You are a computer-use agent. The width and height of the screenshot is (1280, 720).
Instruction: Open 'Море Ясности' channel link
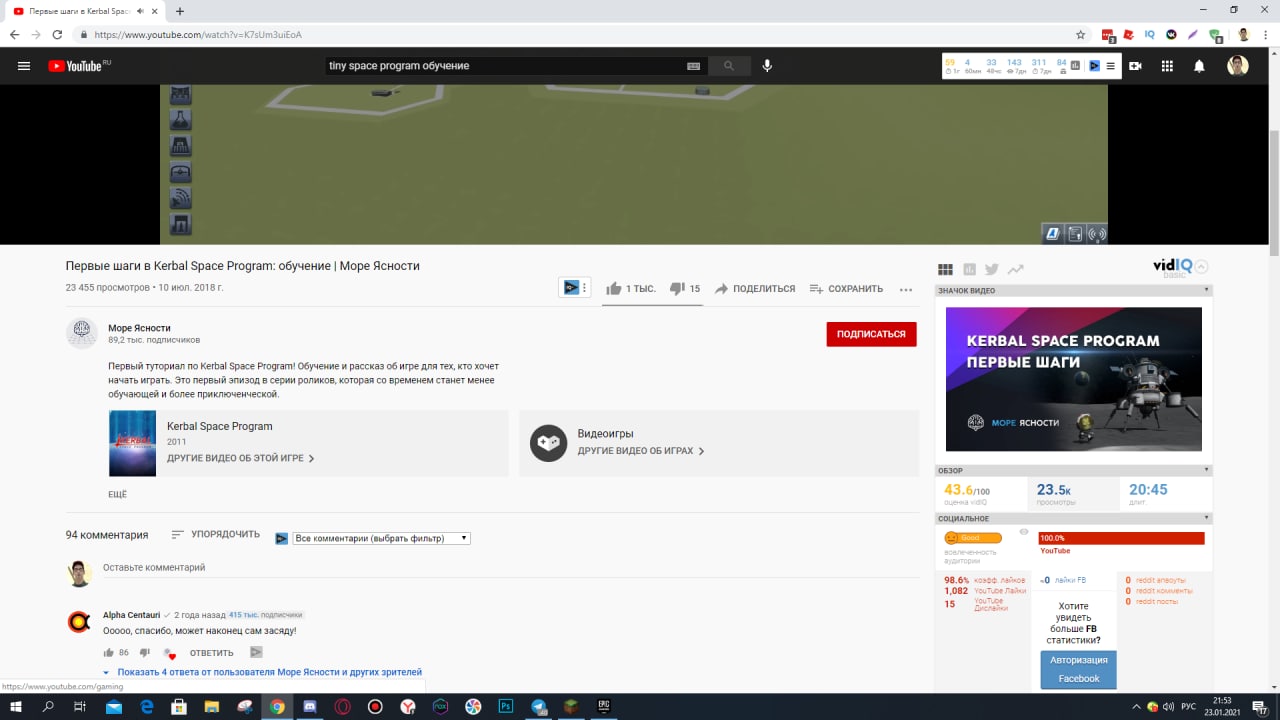[139, 328]
